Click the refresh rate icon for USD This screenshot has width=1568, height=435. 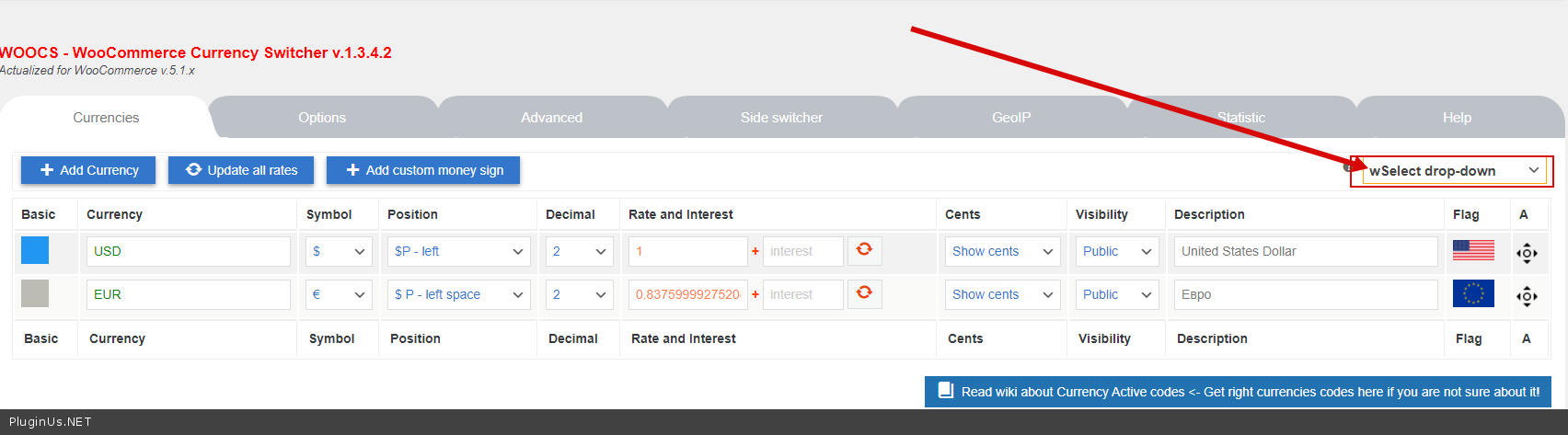point(864,250)
